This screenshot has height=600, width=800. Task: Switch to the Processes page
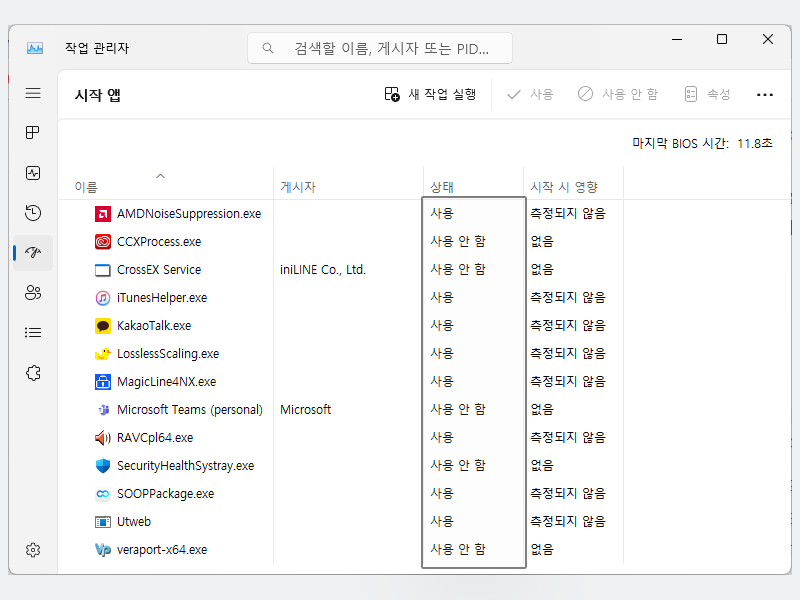[33, 132]
